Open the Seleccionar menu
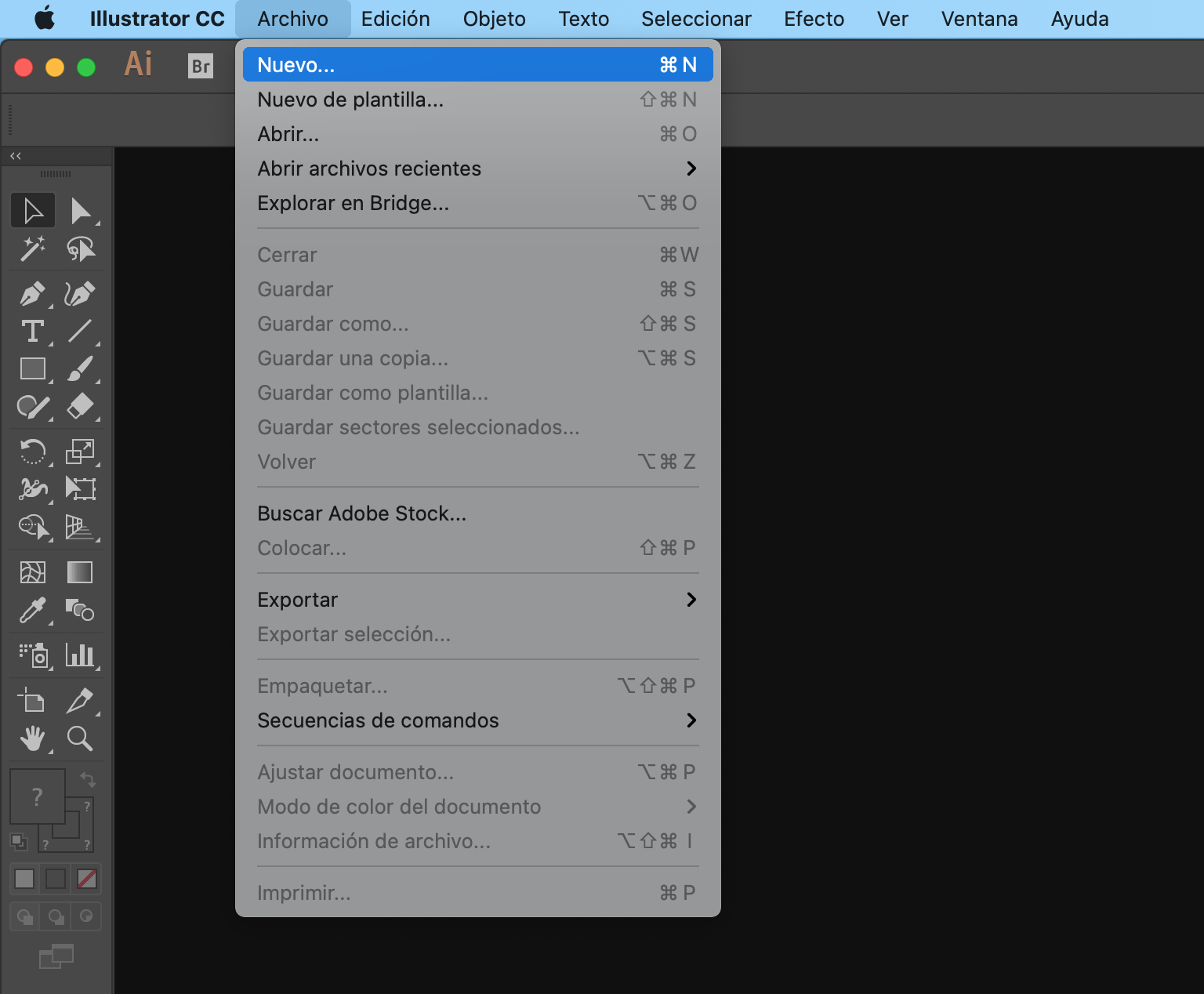 click(x=696, y=19)
